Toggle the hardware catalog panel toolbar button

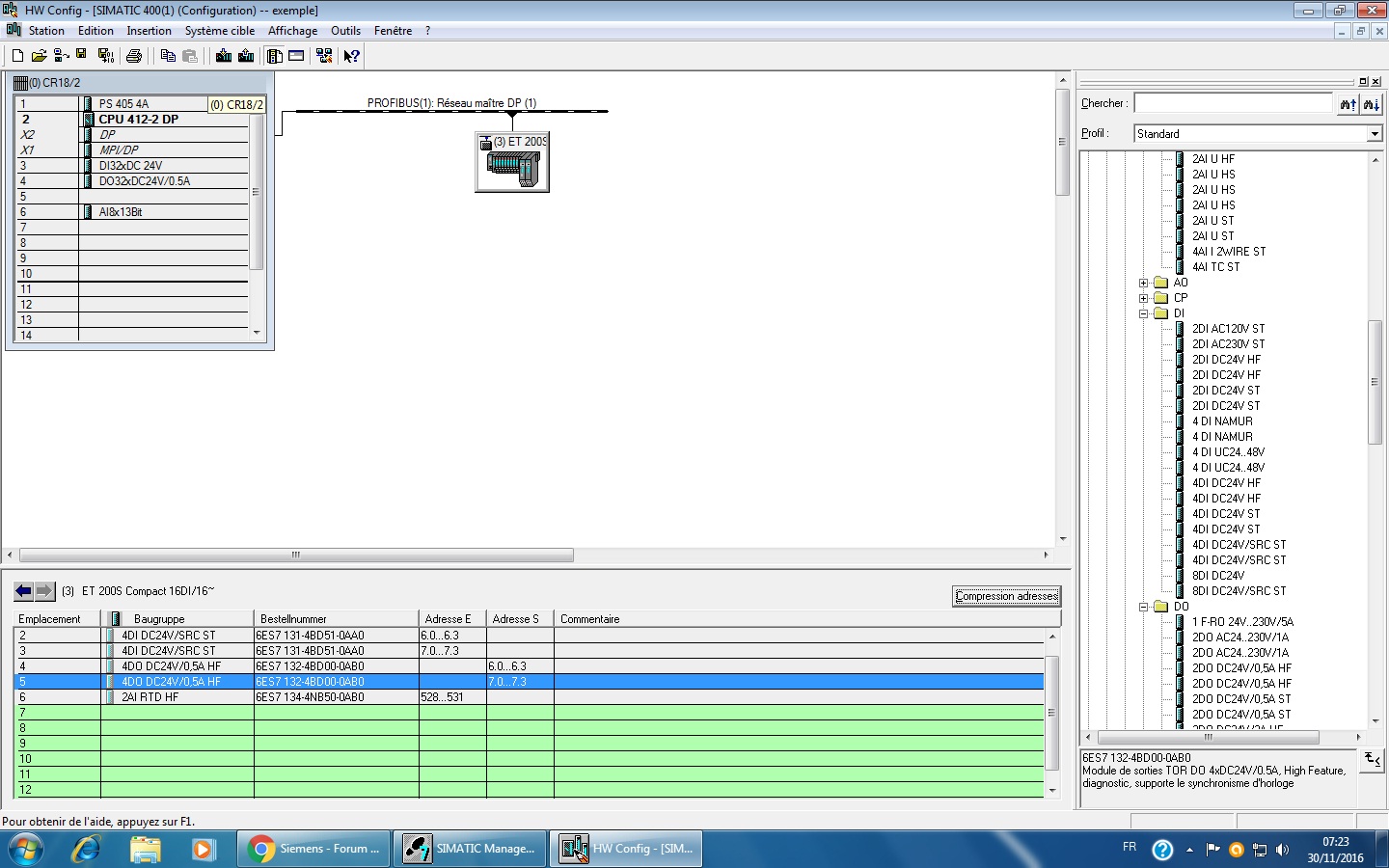tap(275, 56)
